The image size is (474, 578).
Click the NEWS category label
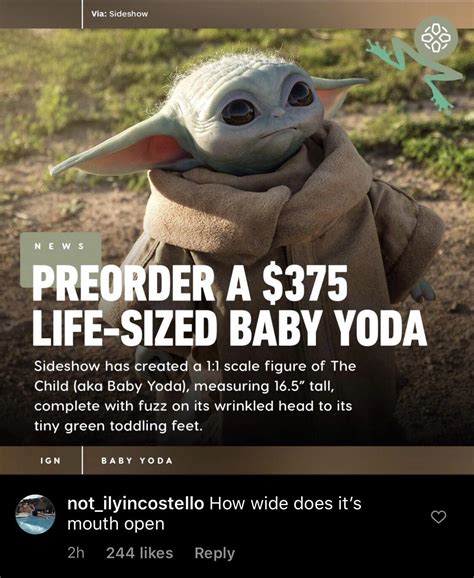coord(59,246)
